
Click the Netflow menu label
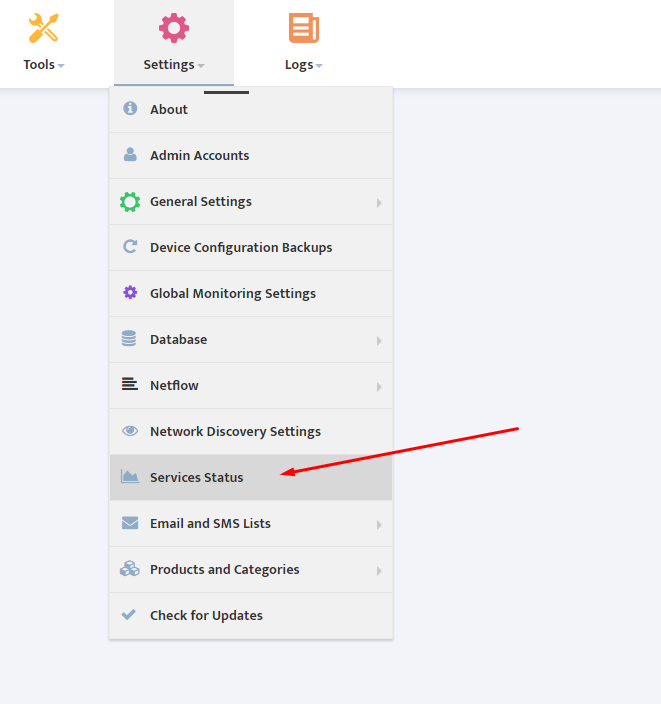(174, 385)
